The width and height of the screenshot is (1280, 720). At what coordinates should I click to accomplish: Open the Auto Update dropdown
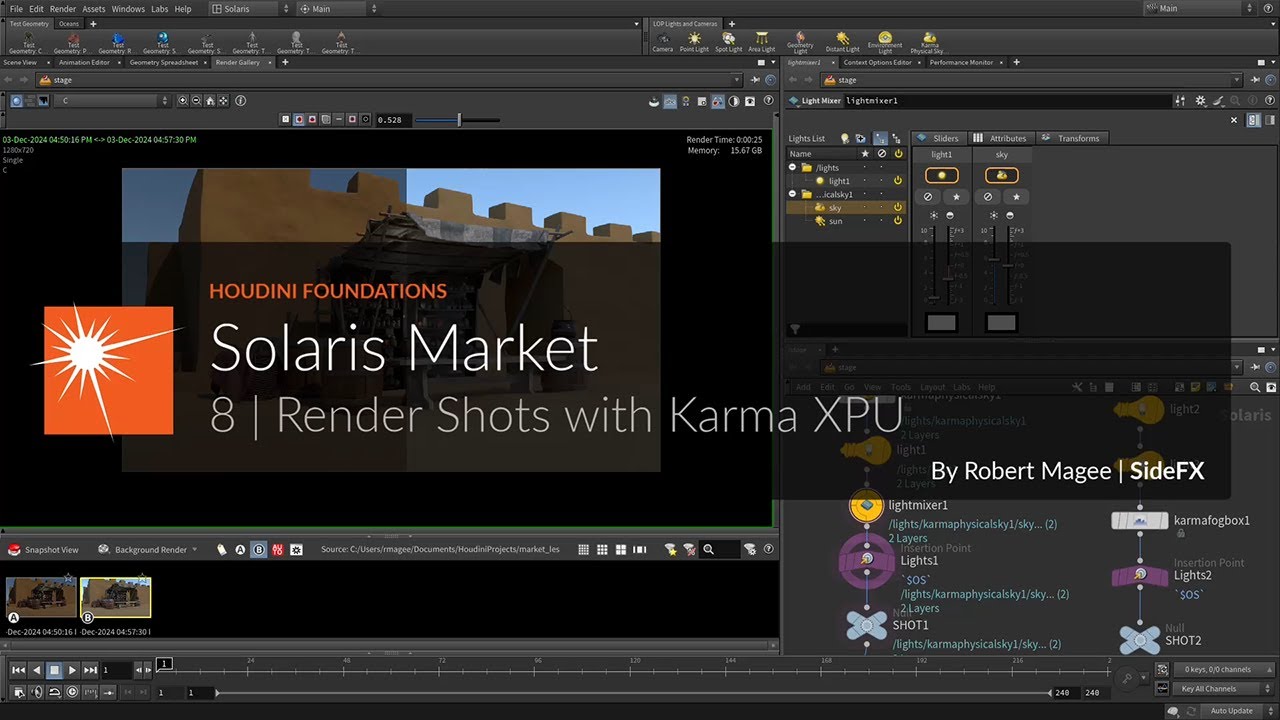coord(1238,711)
